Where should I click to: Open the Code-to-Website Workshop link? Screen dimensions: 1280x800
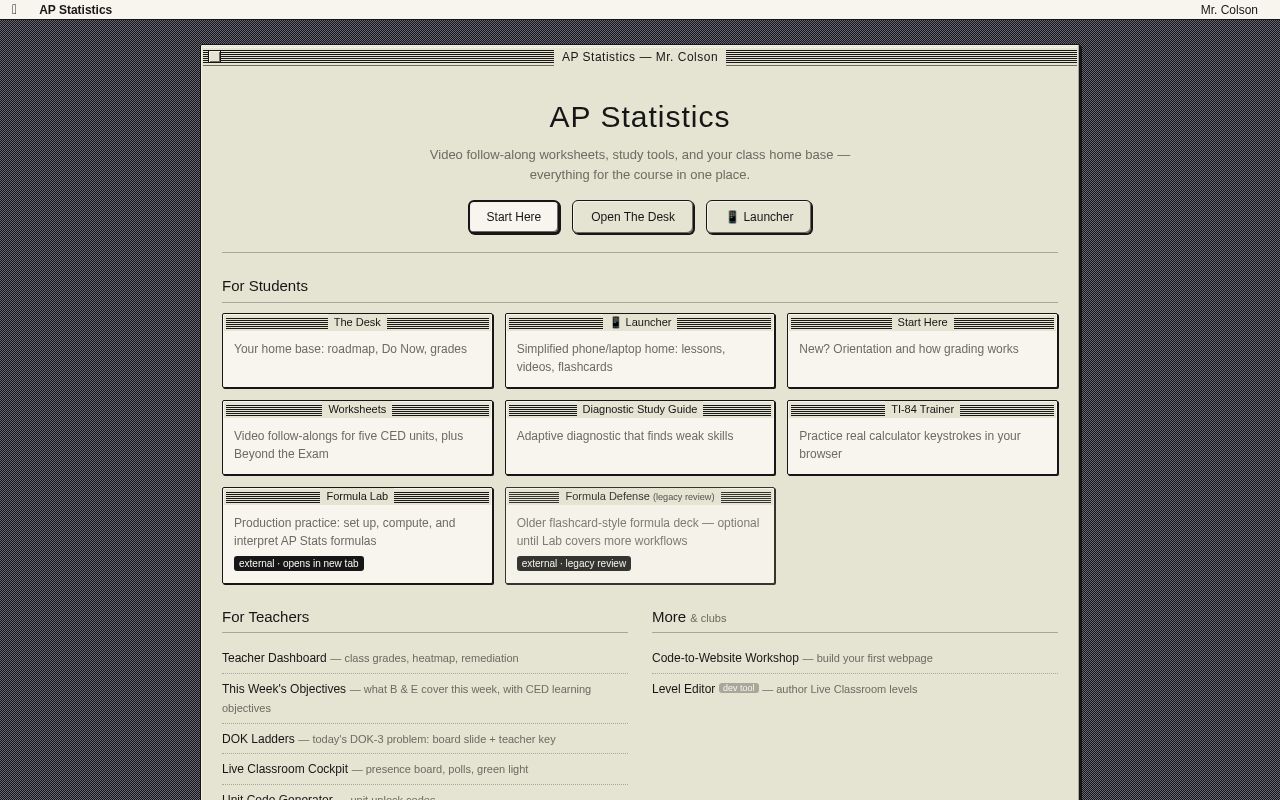point(725,658)
